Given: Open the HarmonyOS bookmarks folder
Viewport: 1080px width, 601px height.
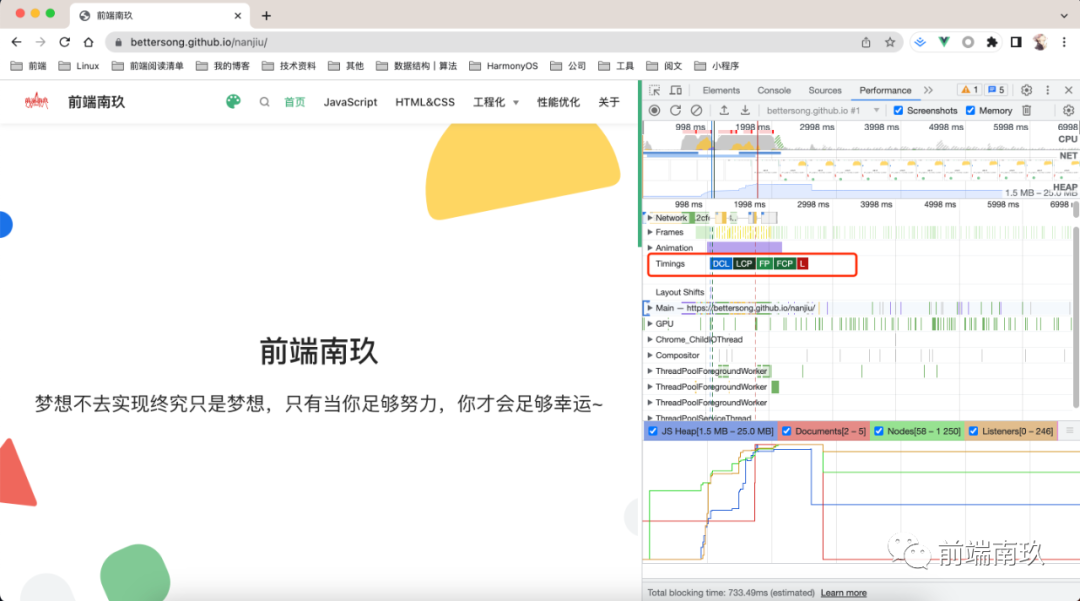Looking at the screenshot, I should tap(503, 66).
